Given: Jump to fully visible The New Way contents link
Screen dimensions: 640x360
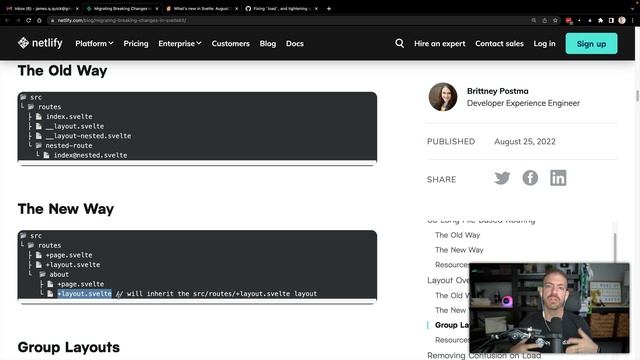Looking at the screenshot, I should point(459,250).
